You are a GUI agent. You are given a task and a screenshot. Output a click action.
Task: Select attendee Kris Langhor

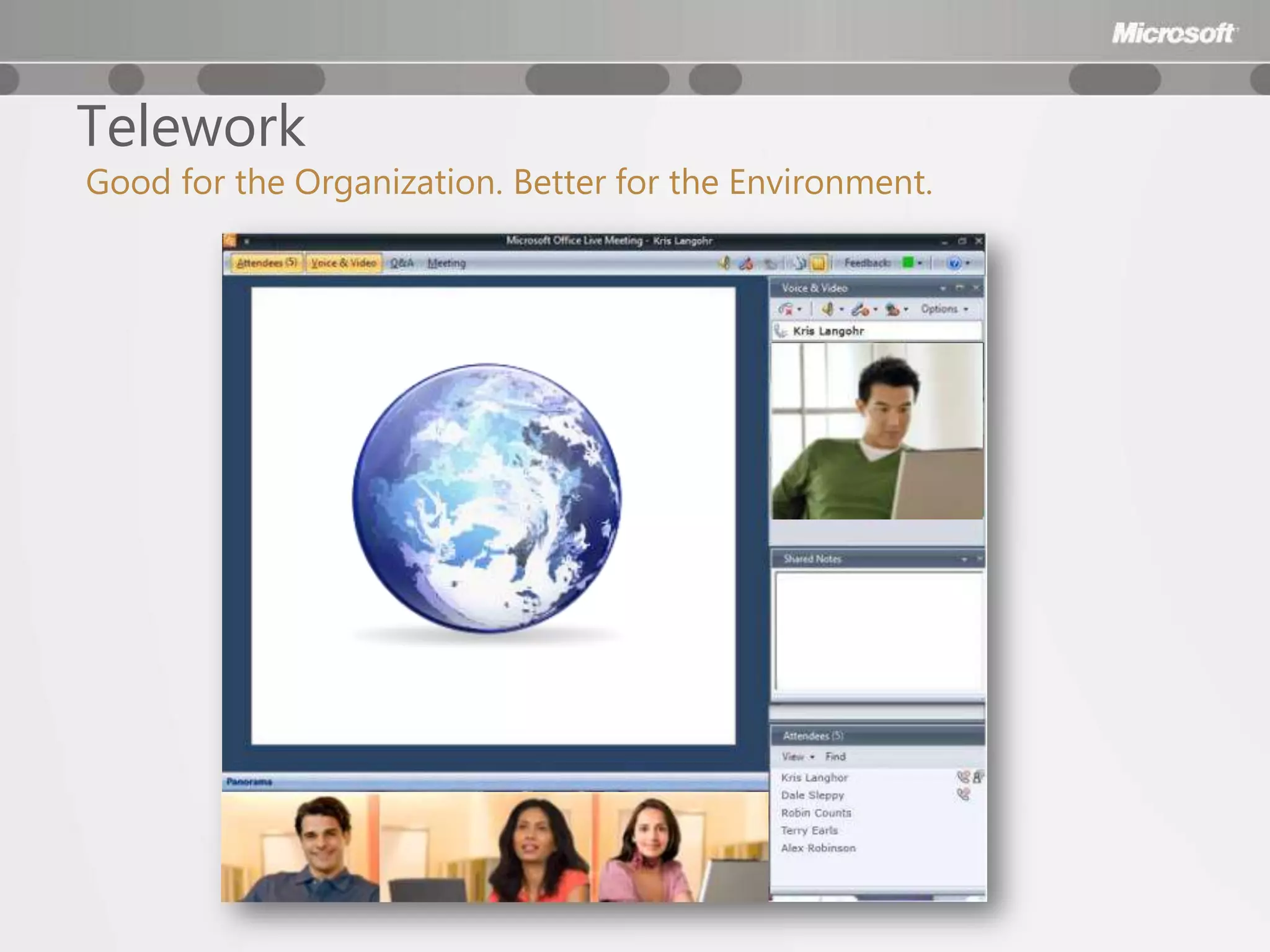(x=814, y=777)
